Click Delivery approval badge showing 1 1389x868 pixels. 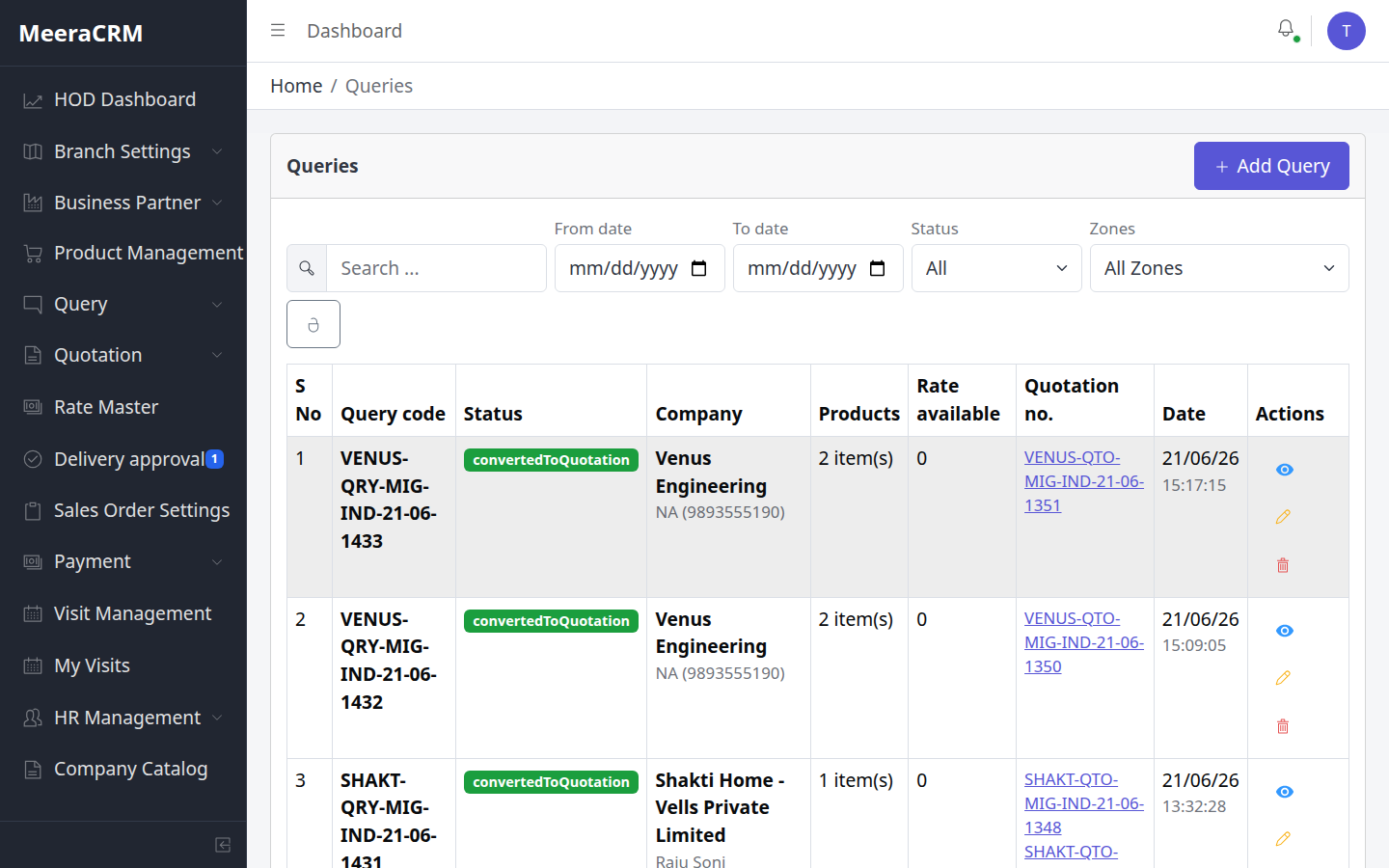215,459
